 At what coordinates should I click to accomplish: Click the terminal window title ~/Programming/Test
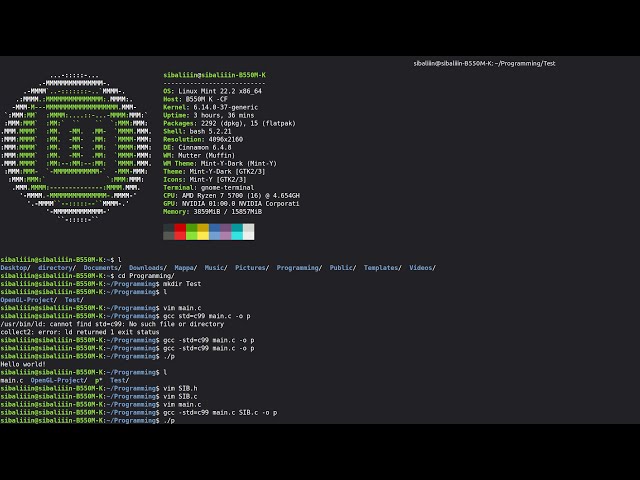(x=484, y=63)
